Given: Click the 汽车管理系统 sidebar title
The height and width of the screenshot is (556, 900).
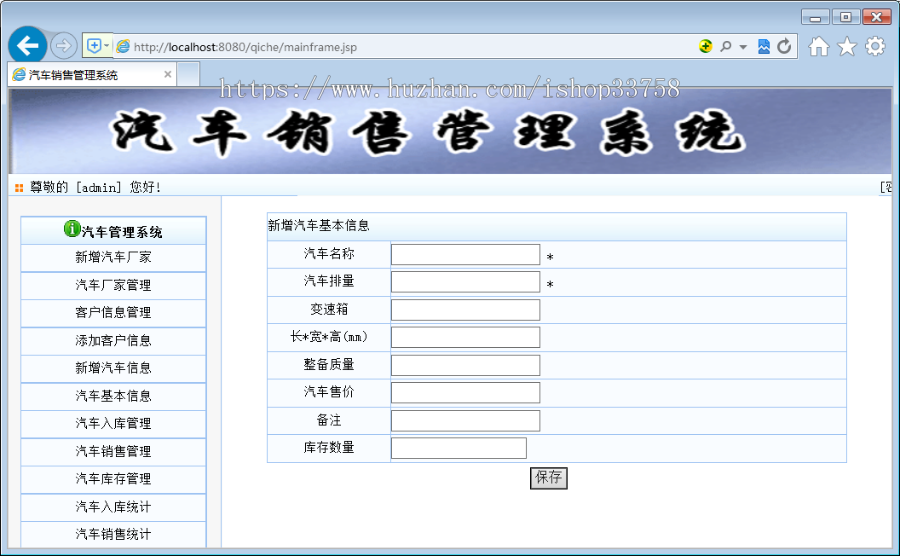Looking at the screenshot, I should [122, 232].
